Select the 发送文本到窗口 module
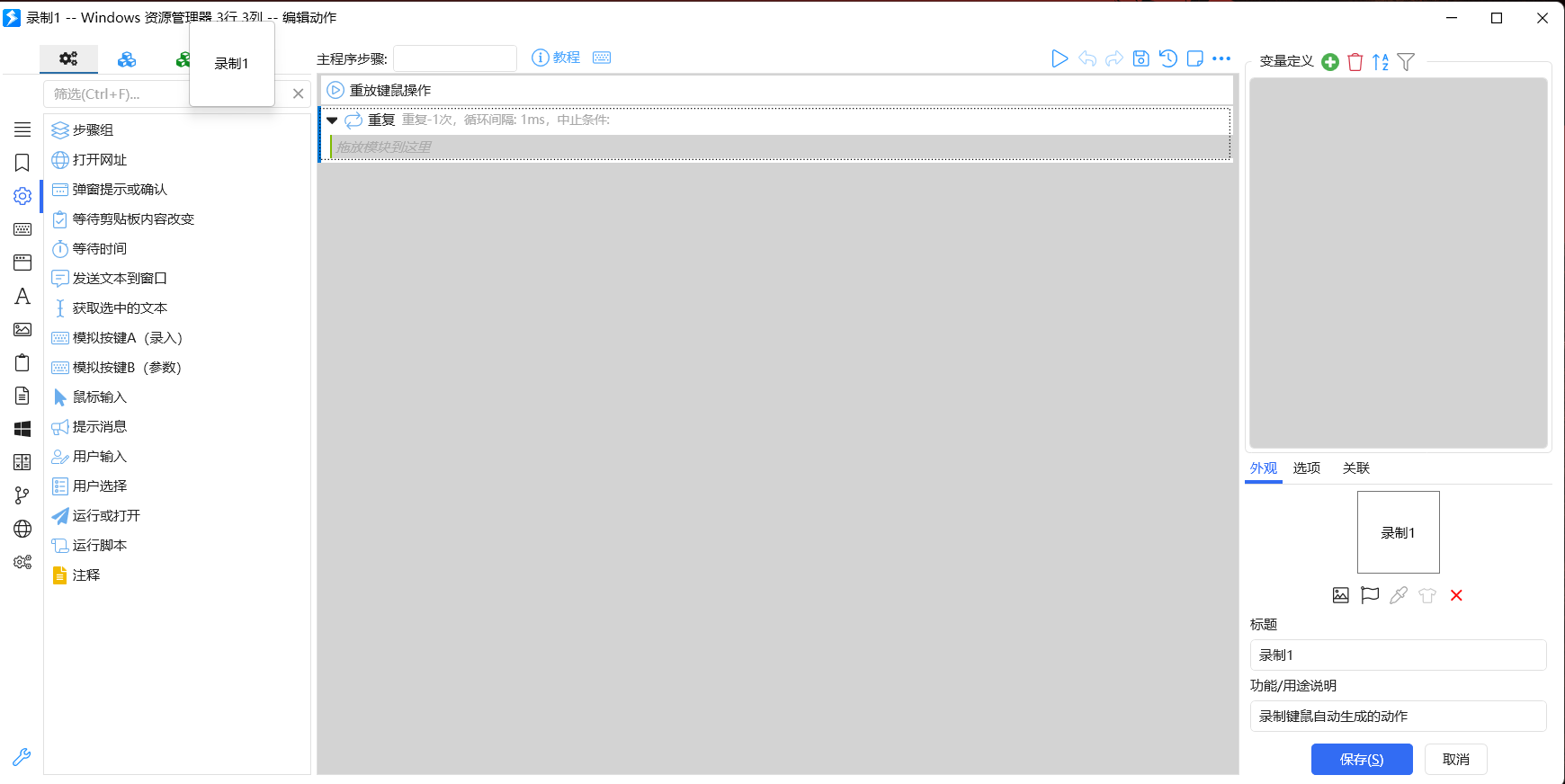 [x=176, y=279]
